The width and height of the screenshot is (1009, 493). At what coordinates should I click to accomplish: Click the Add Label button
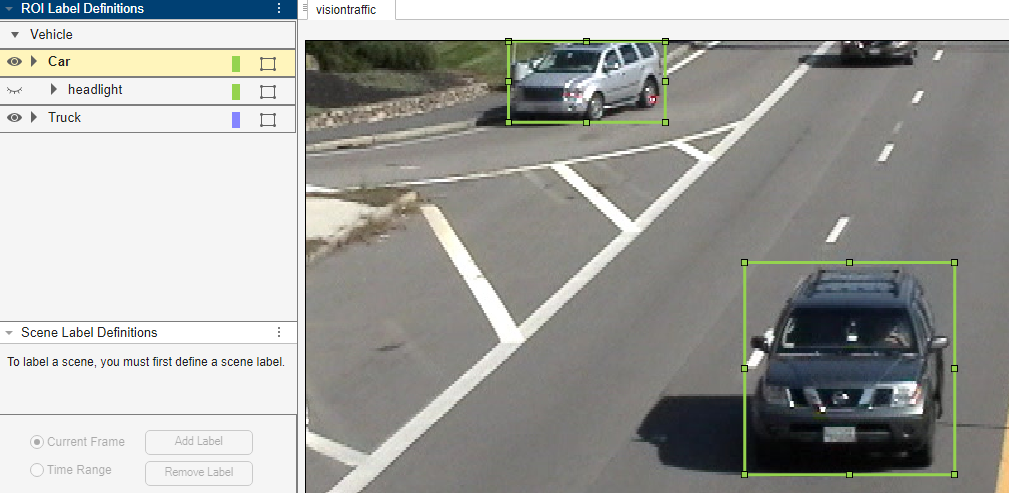click(x=199, y=442)
